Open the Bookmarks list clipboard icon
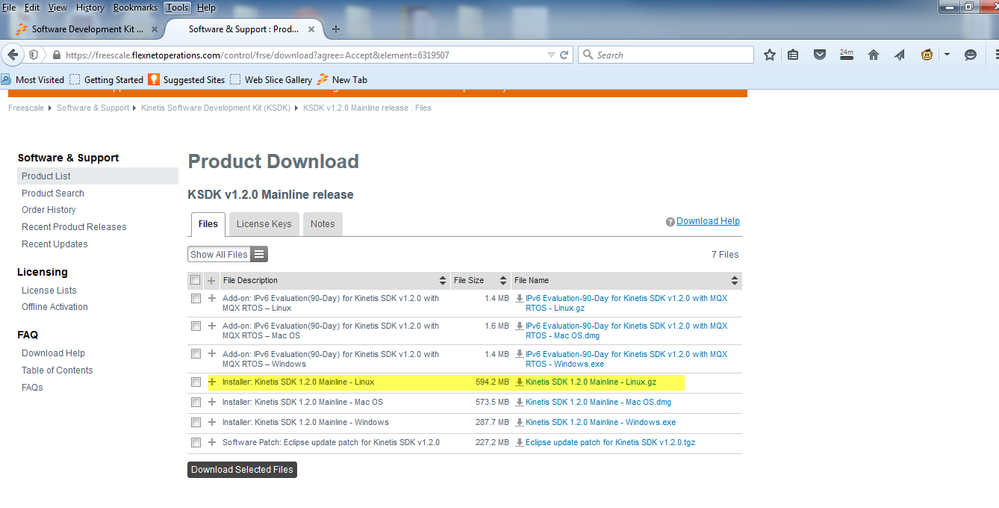This screenshot has width=999, height=508. point(793,55)
